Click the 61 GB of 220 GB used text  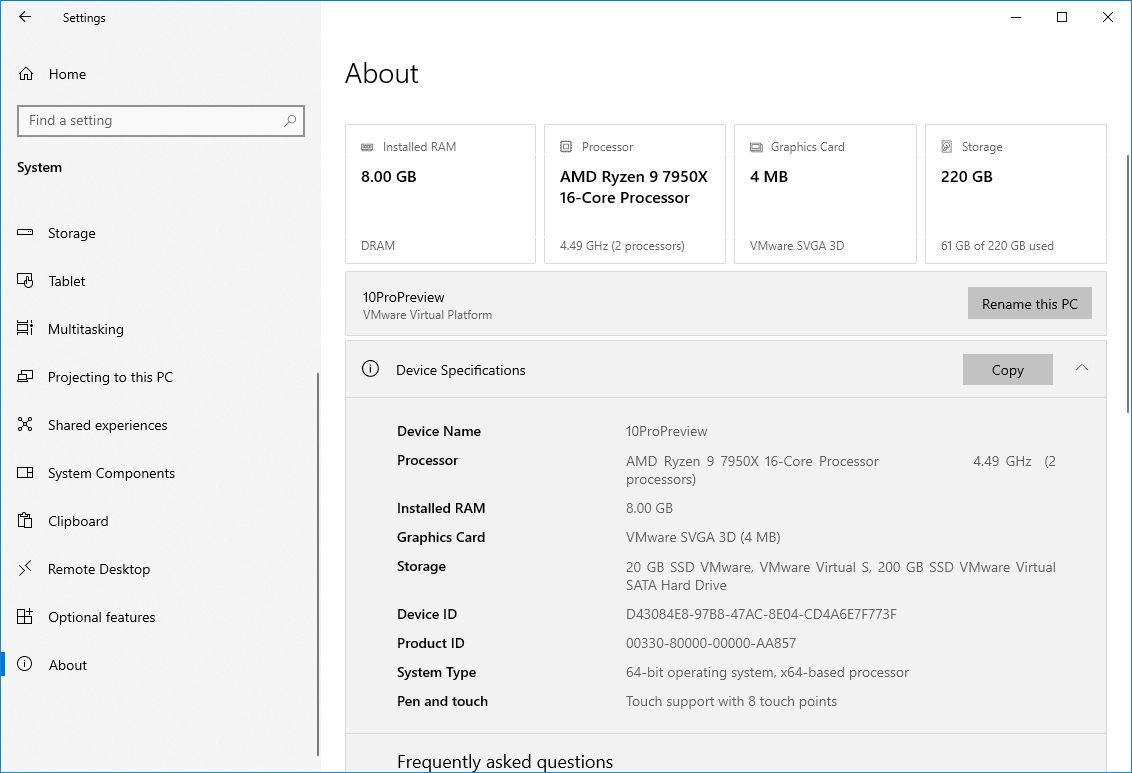coord(997,245)
